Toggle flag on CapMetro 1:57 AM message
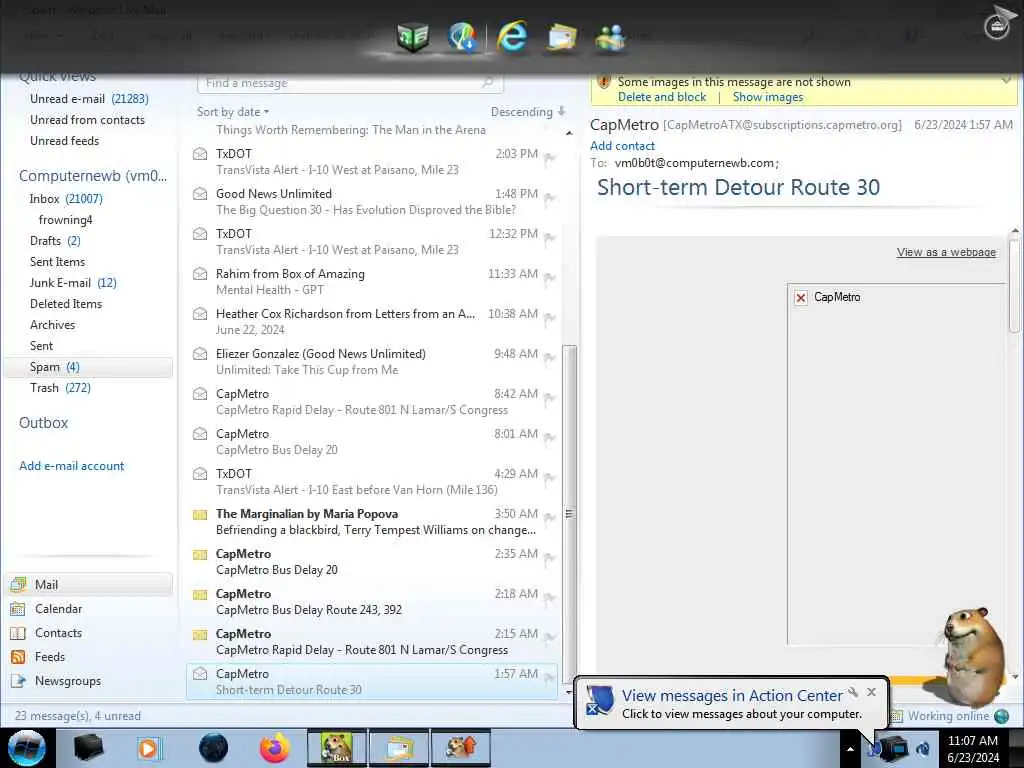Image resolution: width=1024 pixels, height=768 pixels. [x=550, y=678]
